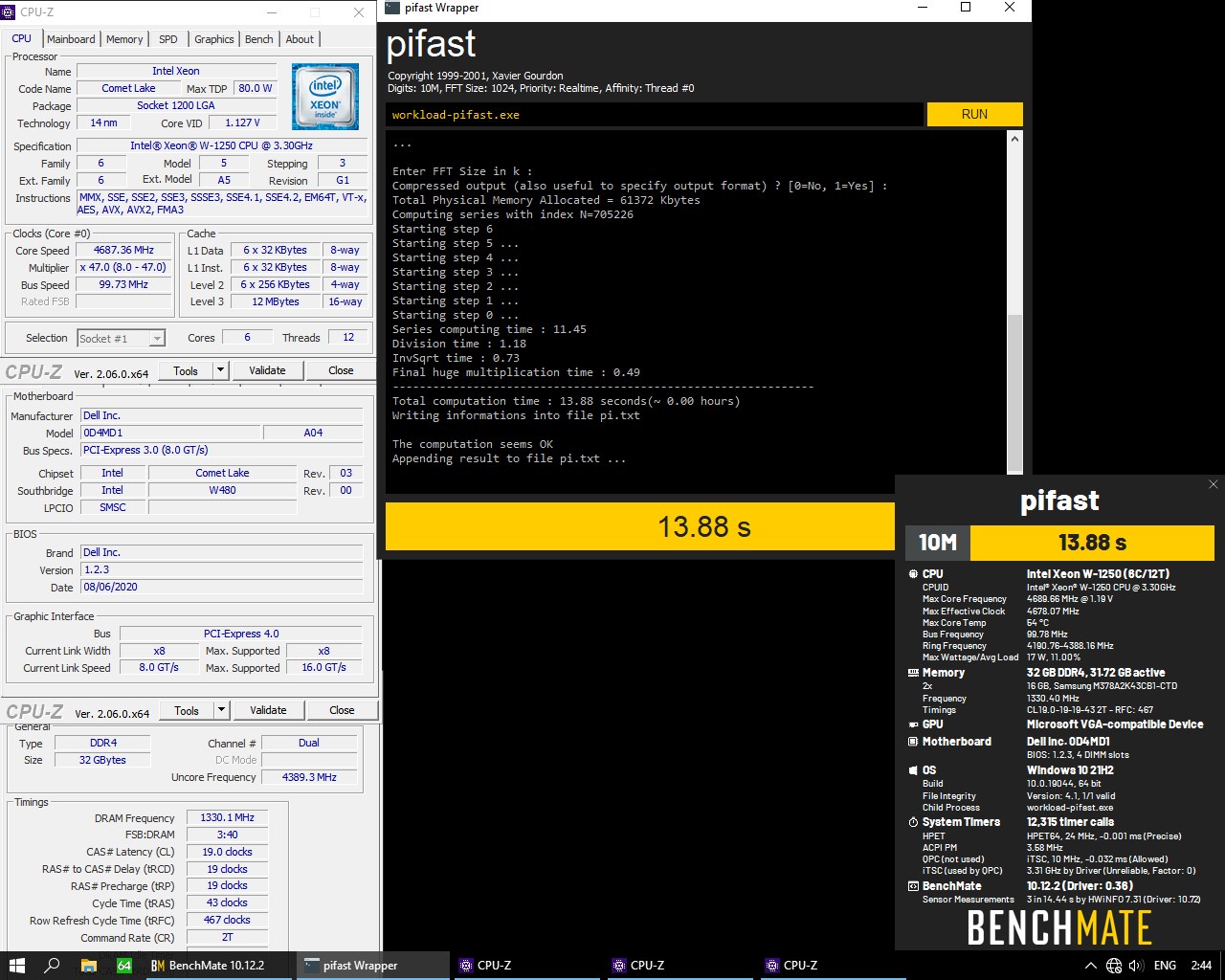Start the benchmark with the RUN button
Image resolution: width=1225 pixels, height=980 pixels.
(x=974, y=114)
